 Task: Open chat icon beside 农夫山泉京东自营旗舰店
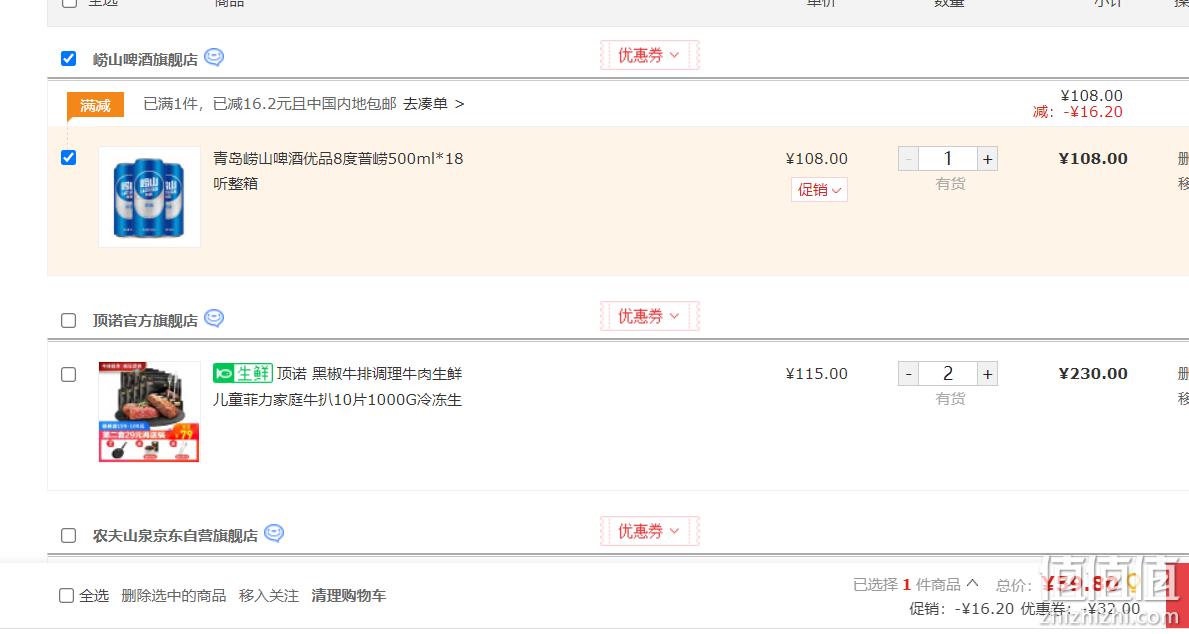coord(274,534)
